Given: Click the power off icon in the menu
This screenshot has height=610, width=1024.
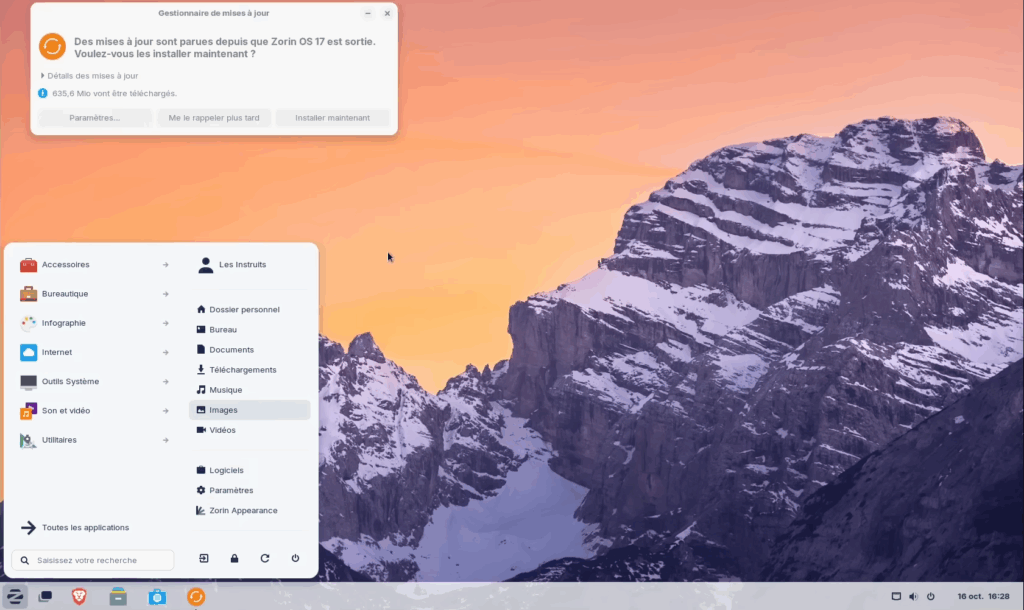Looking at the screenshot, I should tap(295, 559).
